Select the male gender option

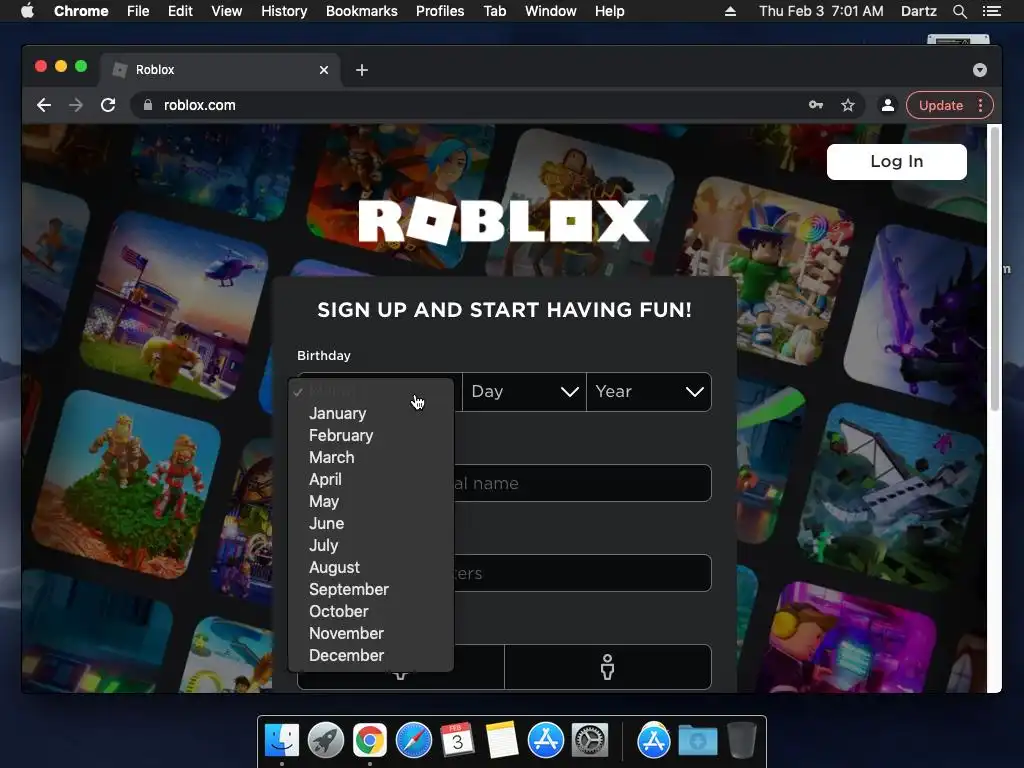point(607,667)
